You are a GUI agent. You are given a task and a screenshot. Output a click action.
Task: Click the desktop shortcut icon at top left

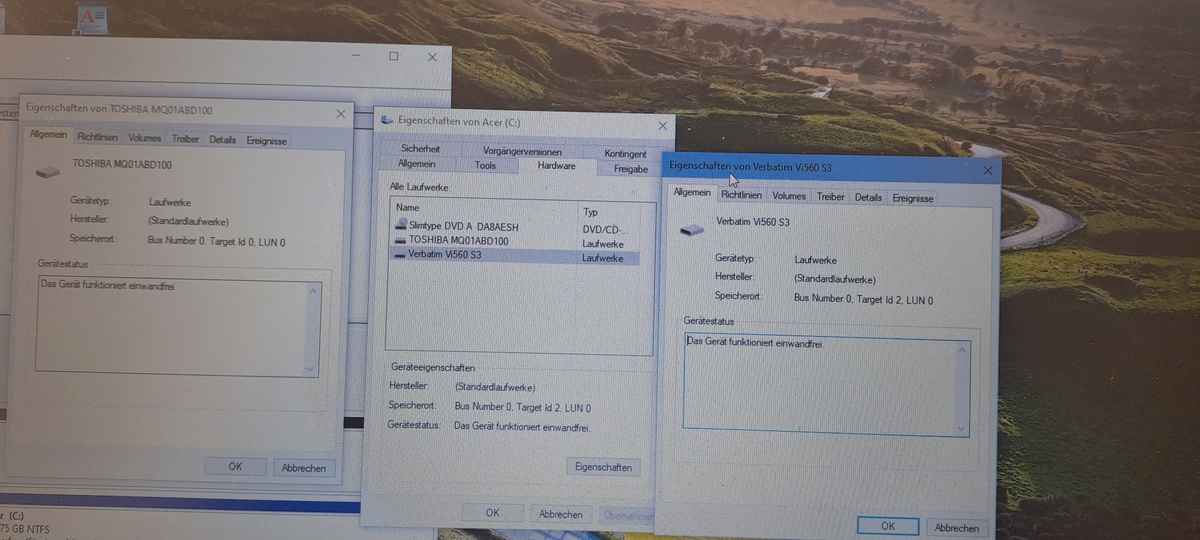point(92,18)
